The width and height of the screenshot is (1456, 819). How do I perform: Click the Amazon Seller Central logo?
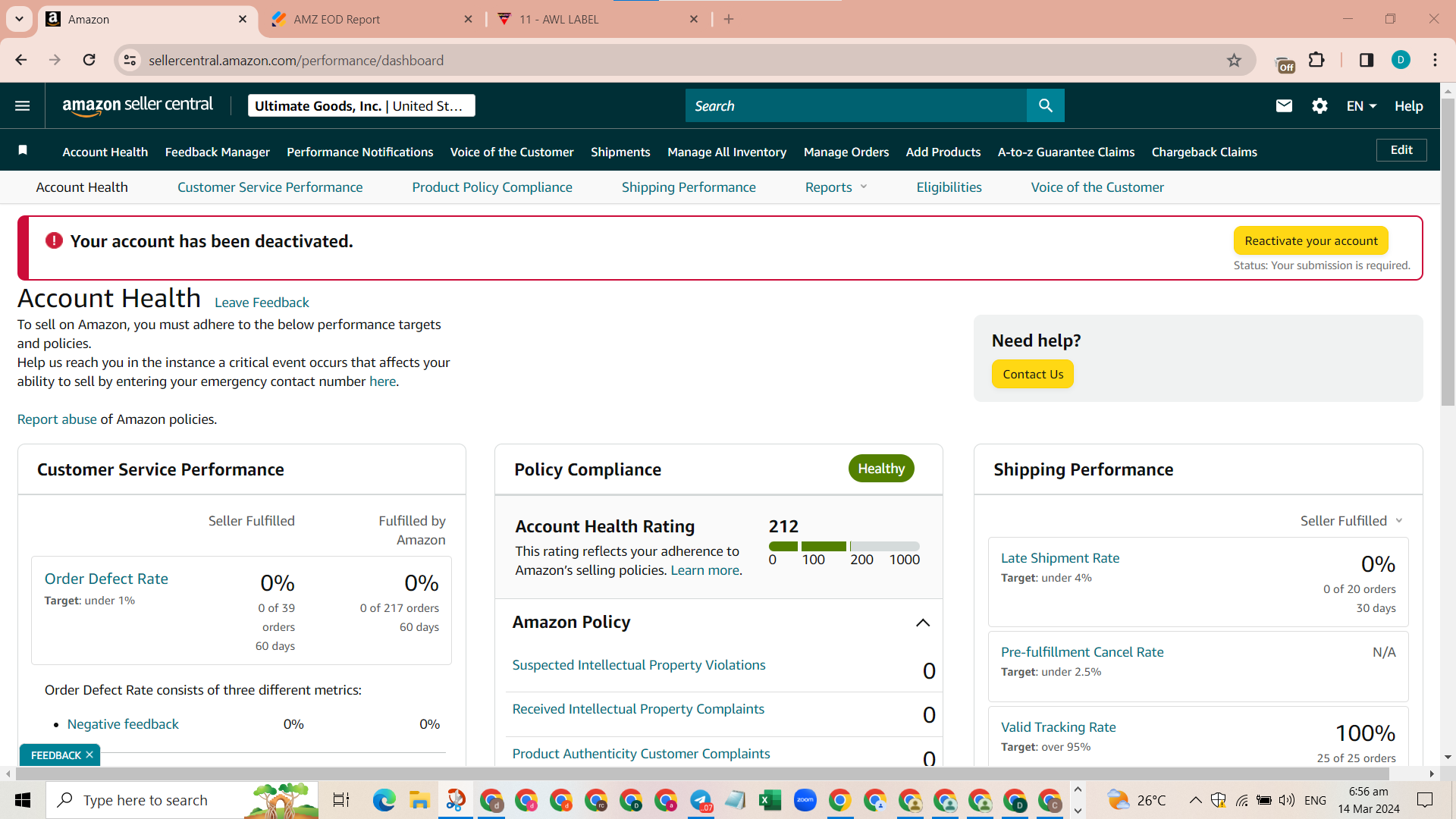coord(137,105)
